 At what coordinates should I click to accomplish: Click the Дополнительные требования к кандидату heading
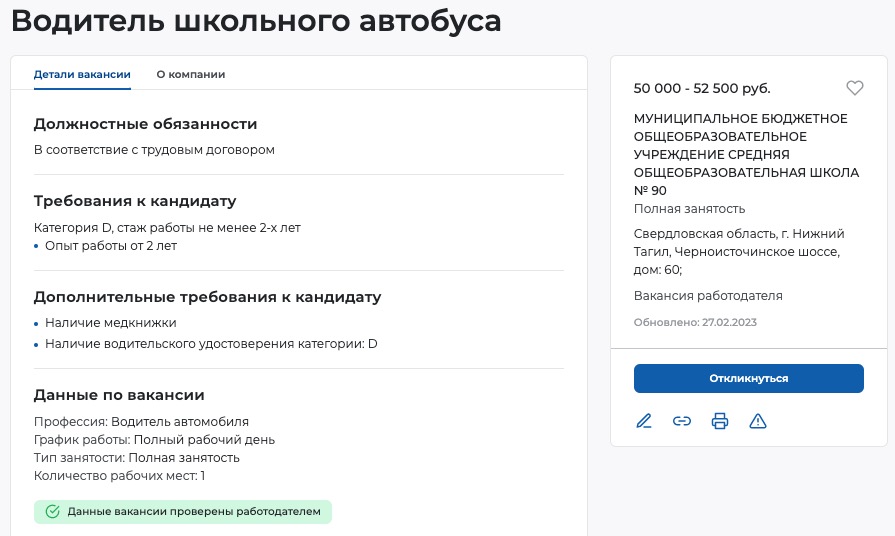pos(207,297)
